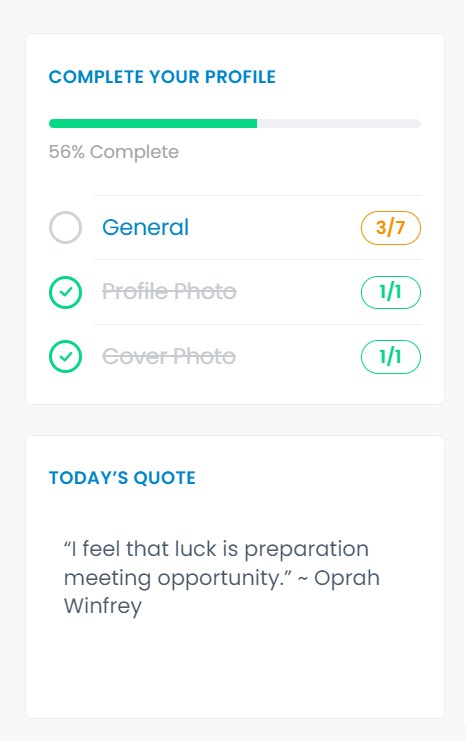The height and width of the screenshot is (741, 466).
Task: Open the crossed-out Profile Photo link
Action: pyautogui.click(x=169, y=292)
